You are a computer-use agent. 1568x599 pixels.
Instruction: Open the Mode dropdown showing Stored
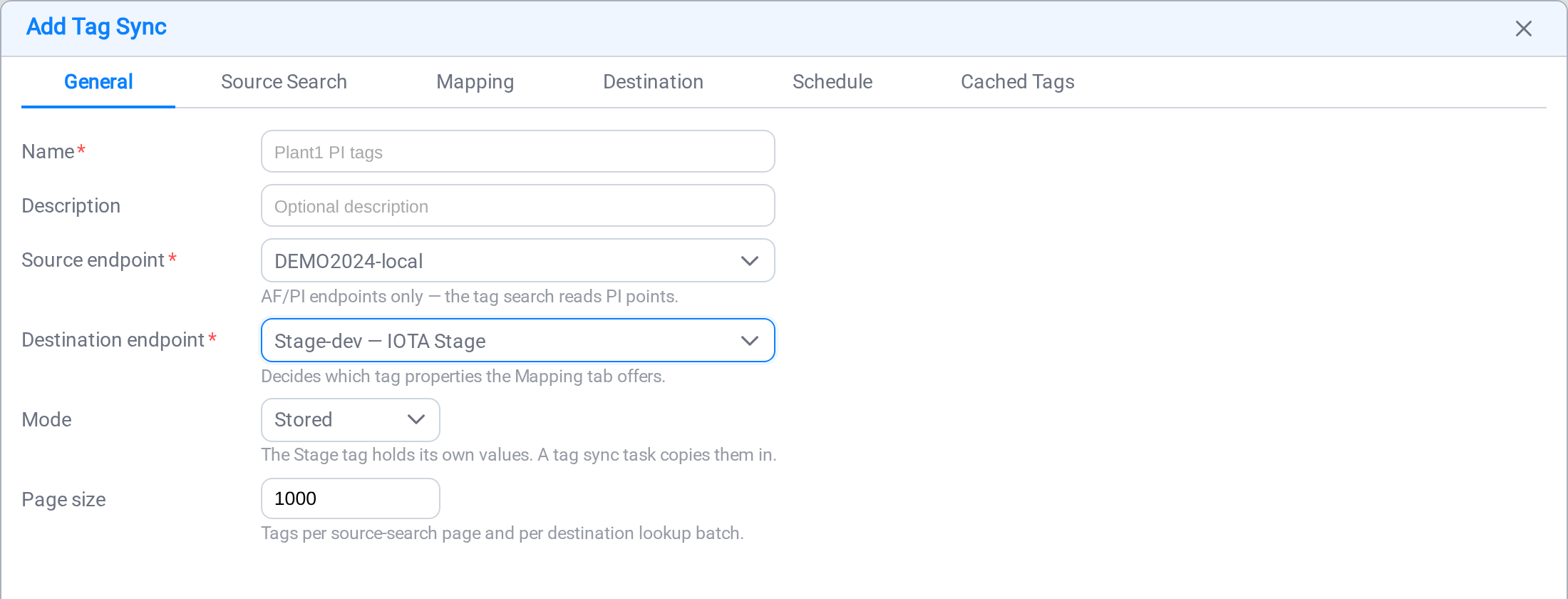(x=351, y=420)
